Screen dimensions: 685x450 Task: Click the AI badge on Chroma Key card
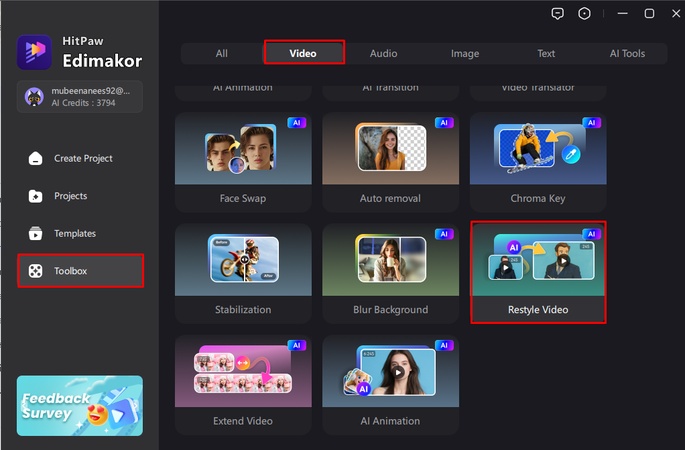pos(592,123)
